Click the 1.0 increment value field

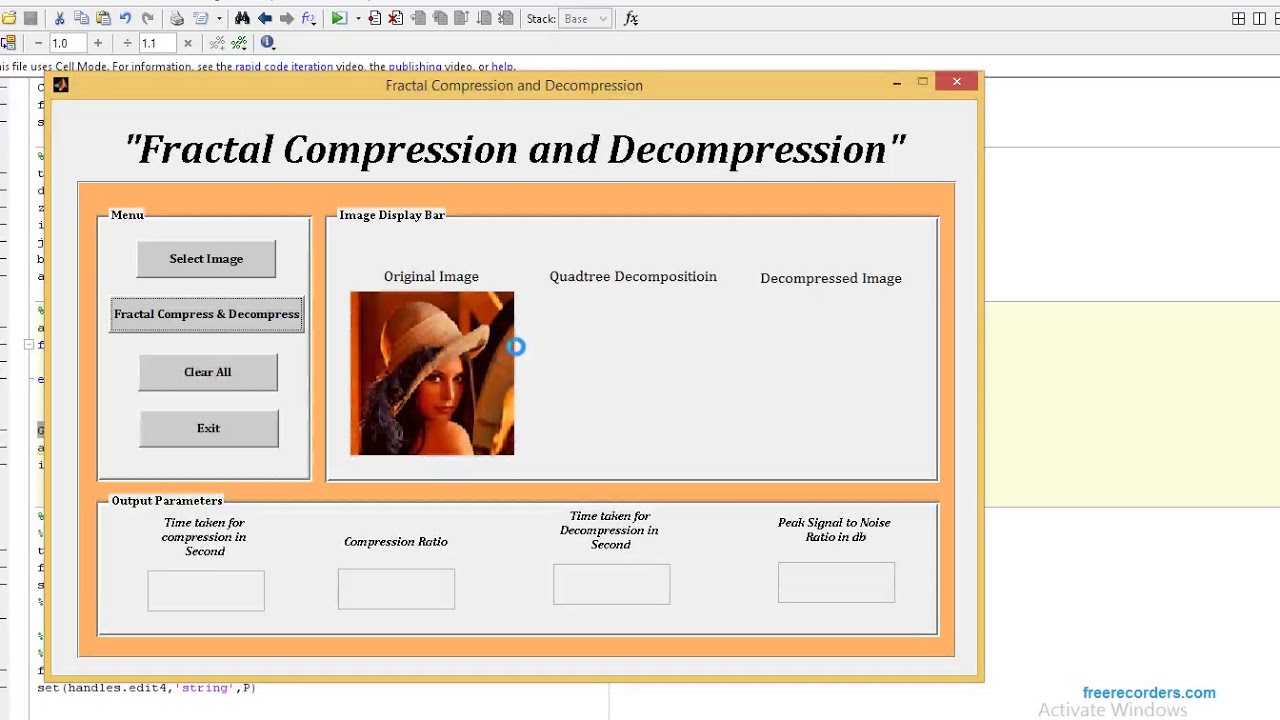coord(68,43)
